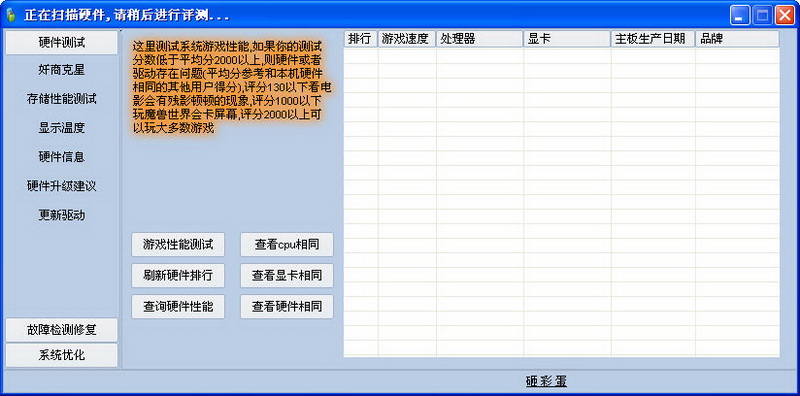Screen dimensions: 800x396
Task: Open the 硬件测试 sidebar section
Action: (x=61, y=42)
